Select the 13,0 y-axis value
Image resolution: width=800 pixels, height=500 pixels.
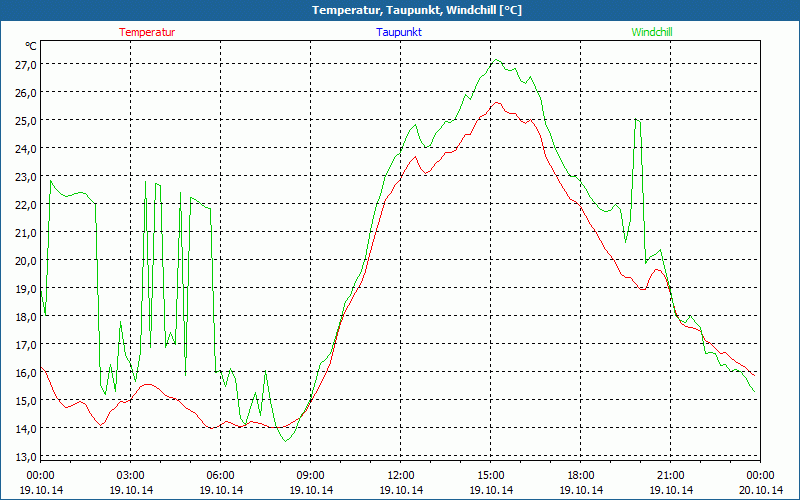click(26, 457)
